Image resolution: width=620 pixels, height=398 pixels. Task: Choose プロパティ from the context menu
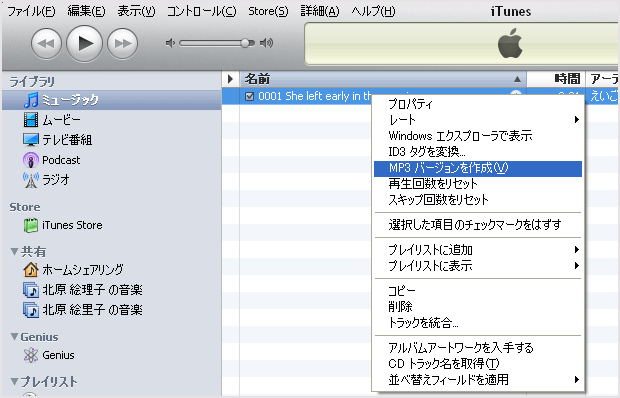[478, 104]
